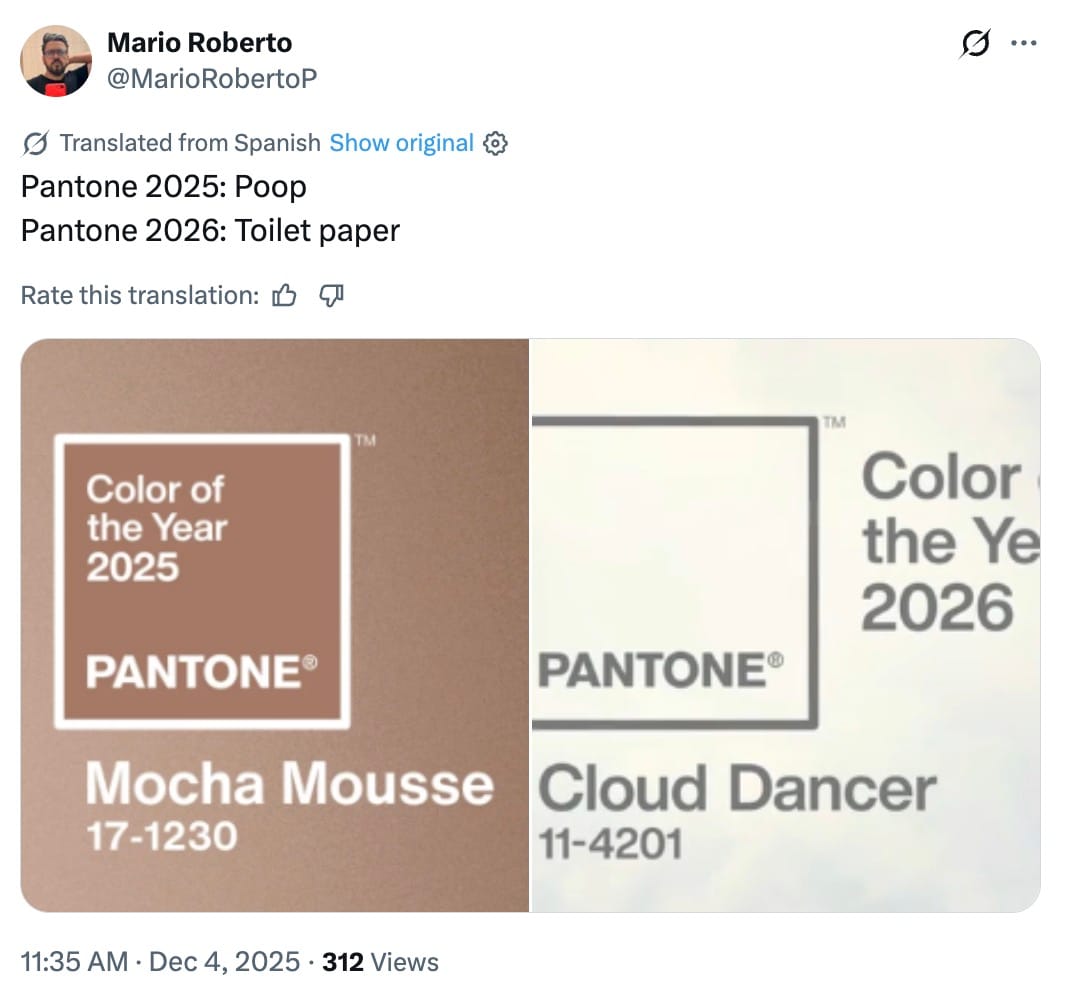The height and width of the screenshot is (992, 1066).
Task: Rate the translation with thumbs up
Action: point(285,295)
